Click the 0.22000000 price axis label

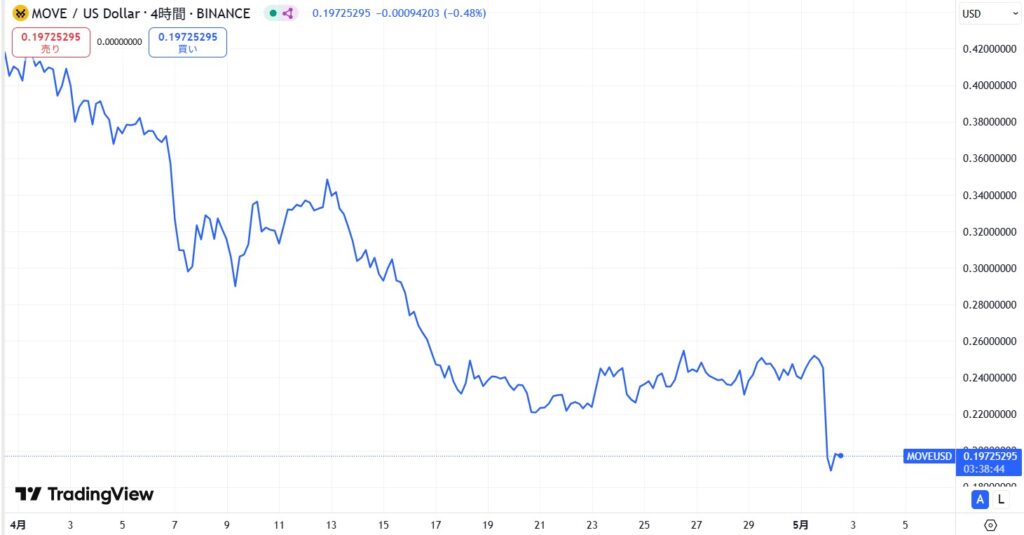click(x=989, y=414)
